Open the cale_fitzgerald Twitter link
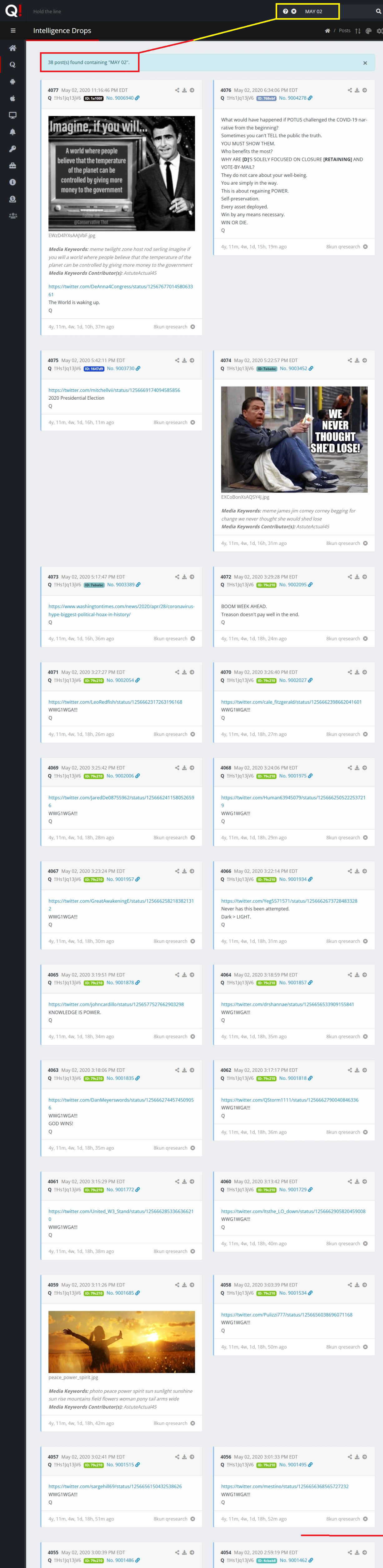383x1568 pixels. click(291, 702)
